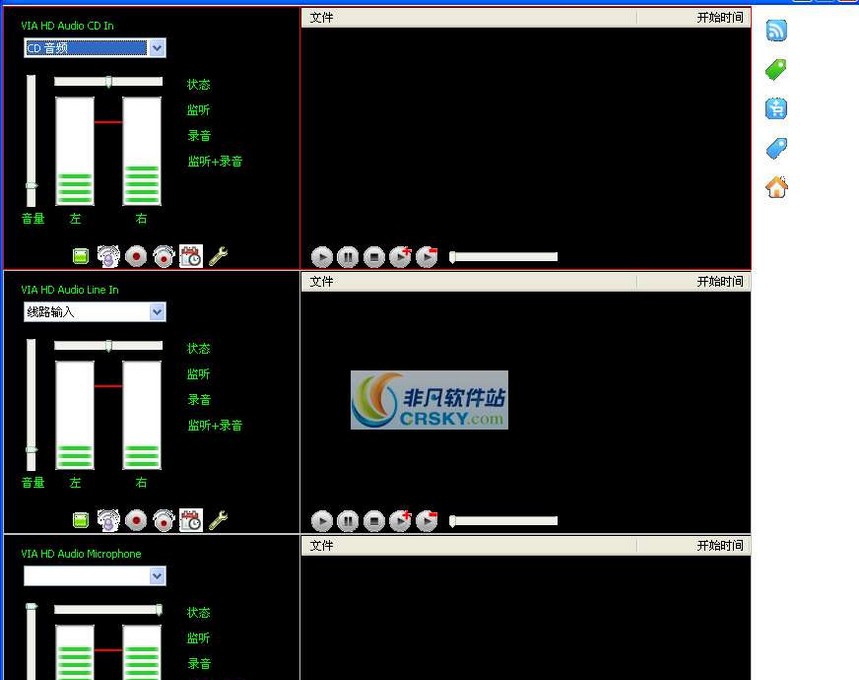The height and width of the screenshot is (680, 859).
Task: Click the left channel level meter in CD In
Action: 75,151
